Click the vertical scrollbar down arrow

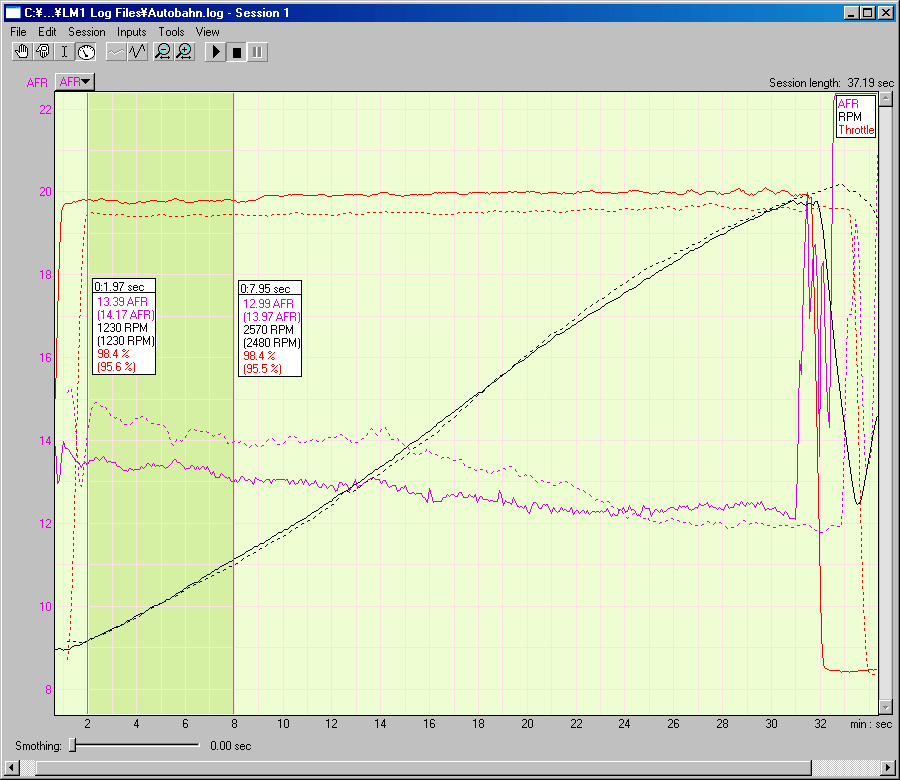tap(886, 707)
